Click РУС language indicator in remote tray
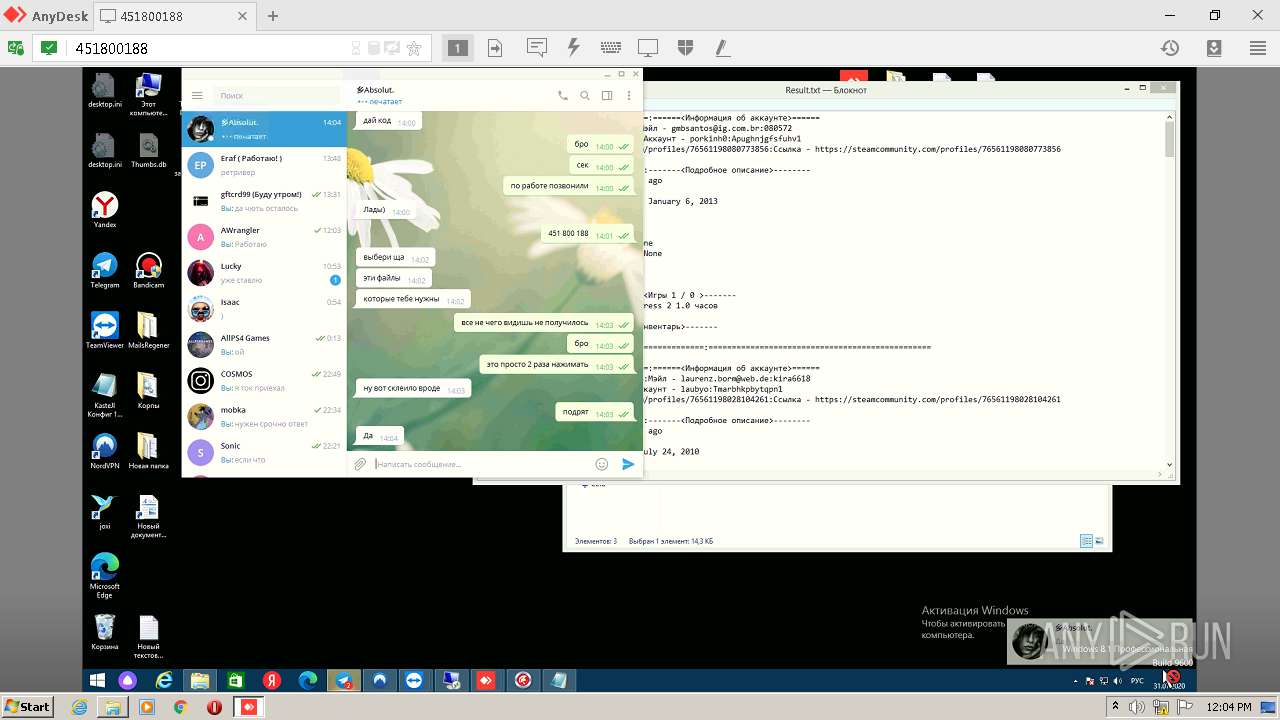 tap(1137, 681)
